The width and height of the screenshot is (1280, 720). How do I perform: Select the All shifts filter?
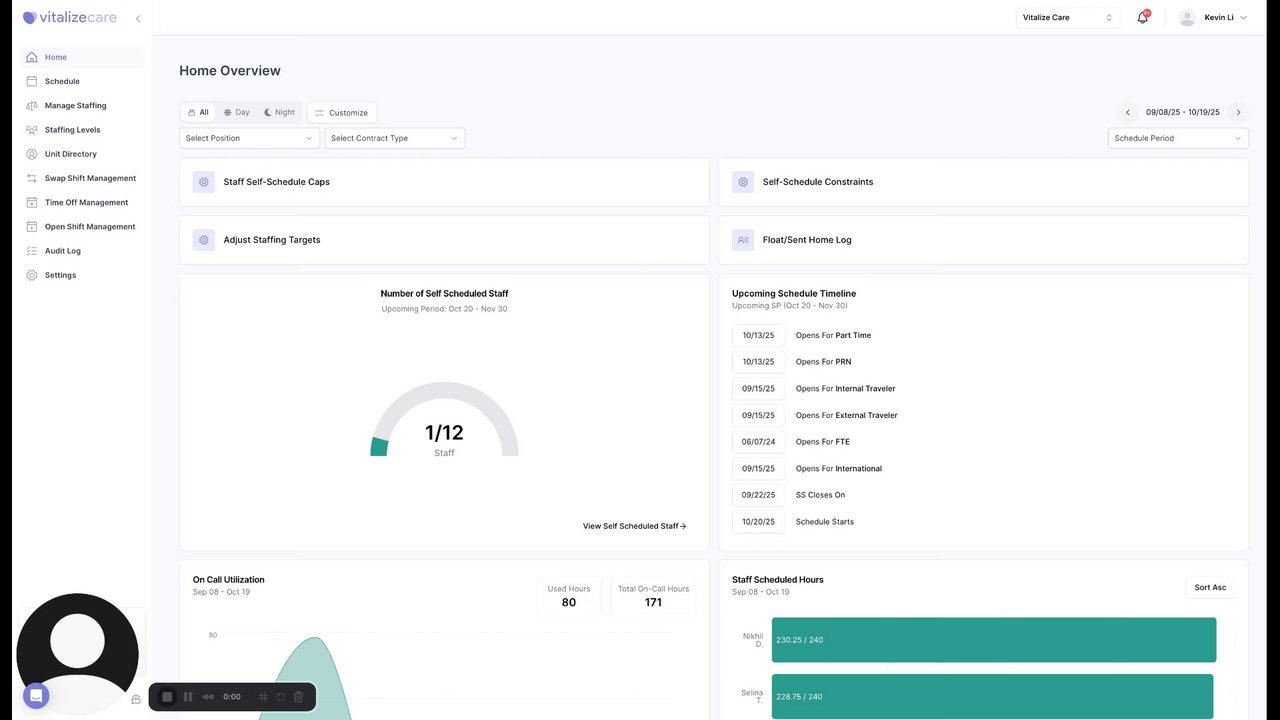pos(198,113)
